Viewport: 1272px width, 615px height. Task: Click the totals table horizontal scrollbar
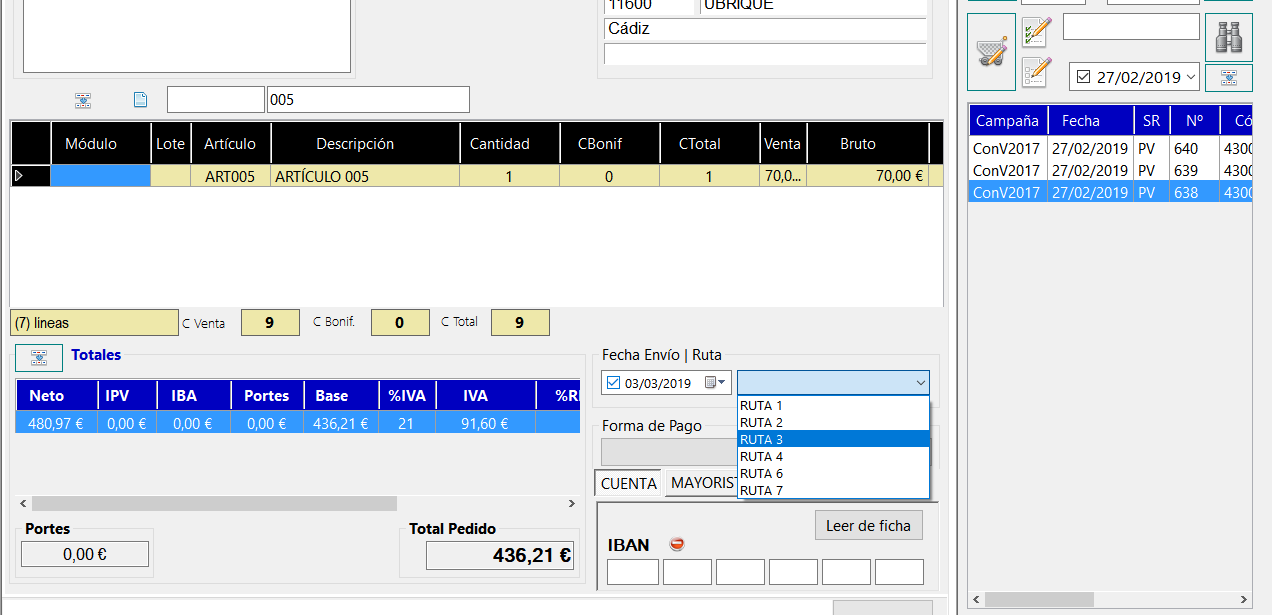pyautogui.click(x=298, y=504)
